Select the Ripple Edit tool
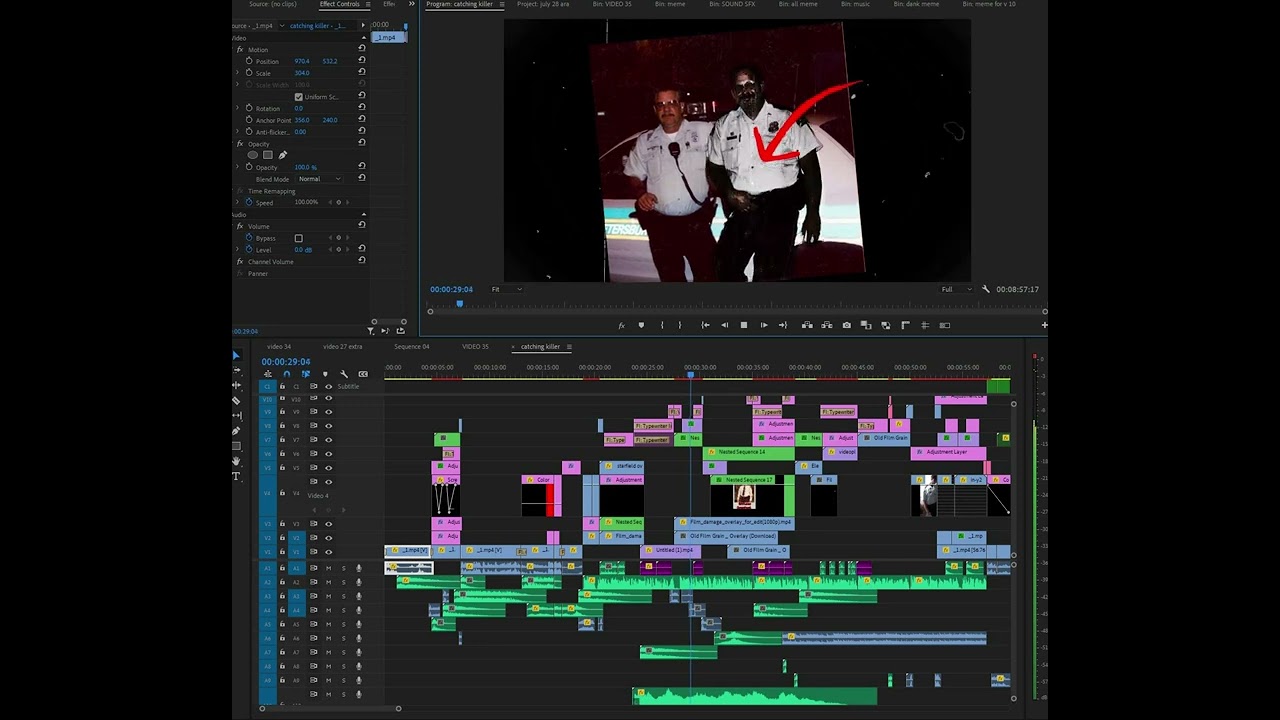Image resolution: width=1280 pixels, height=720 pixels. 236,385
